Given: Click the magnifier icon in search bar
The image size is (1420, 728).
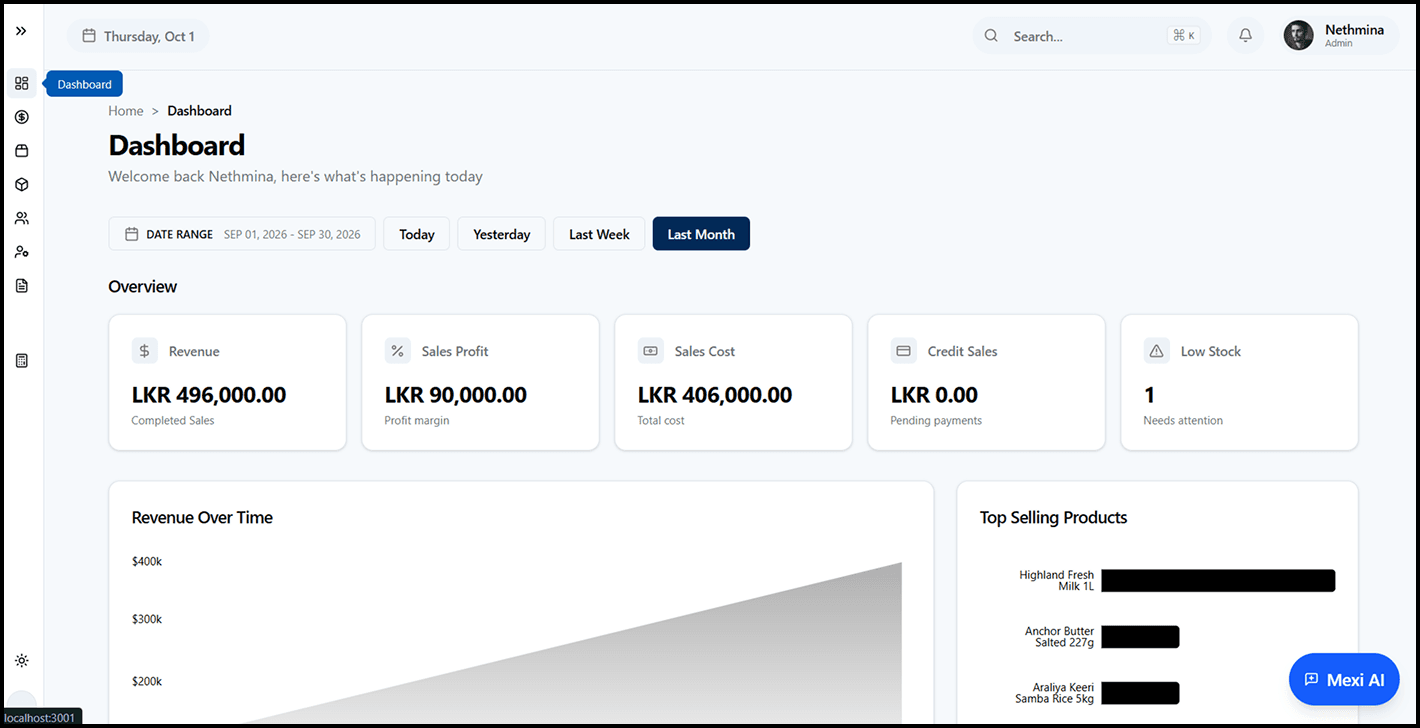Looking at the screenshot, I should point(991,36).
